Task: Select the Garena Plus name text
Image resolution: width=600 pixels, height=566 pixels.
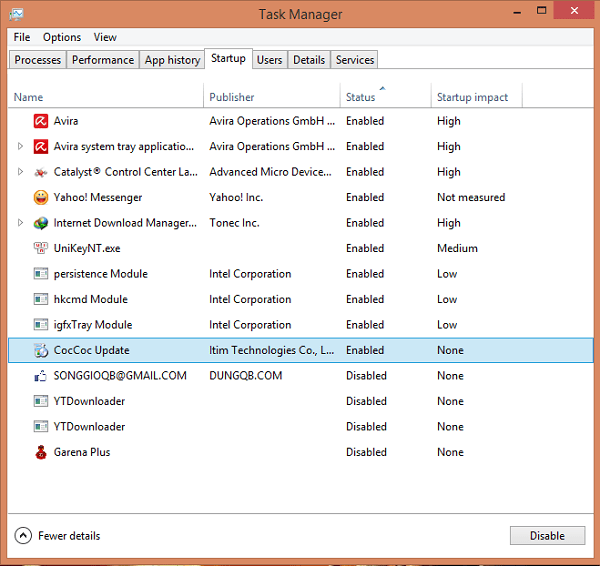Action: coord(82,452)
